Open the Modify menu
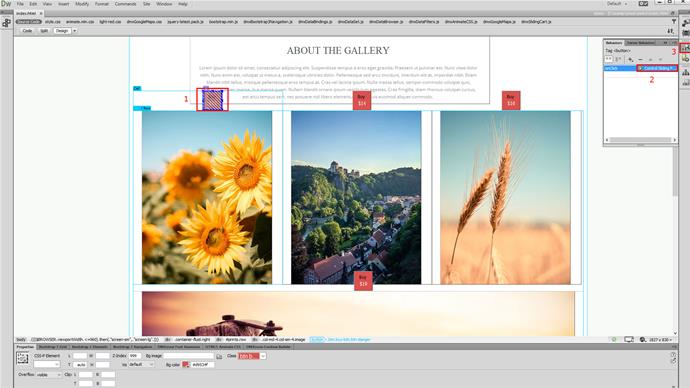This screenshot has height=388, width=690. (82, 4)
